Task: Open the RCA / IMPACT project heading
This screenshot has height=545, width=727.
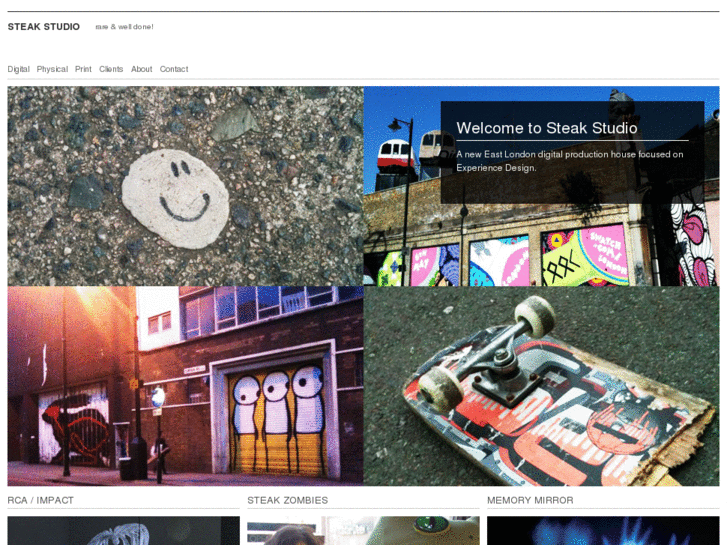Action: tap(41, 500)
